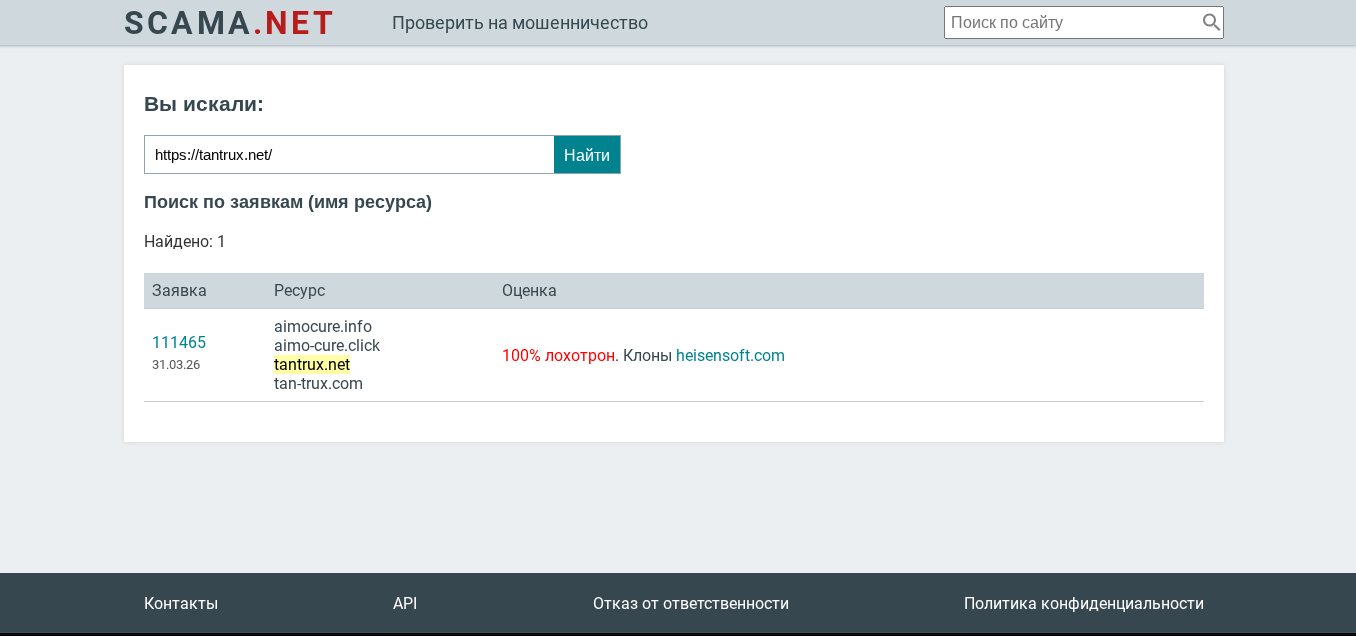Follow the heisensoft.com clone link
This screenshot has width=1356, height=636.
730,356
